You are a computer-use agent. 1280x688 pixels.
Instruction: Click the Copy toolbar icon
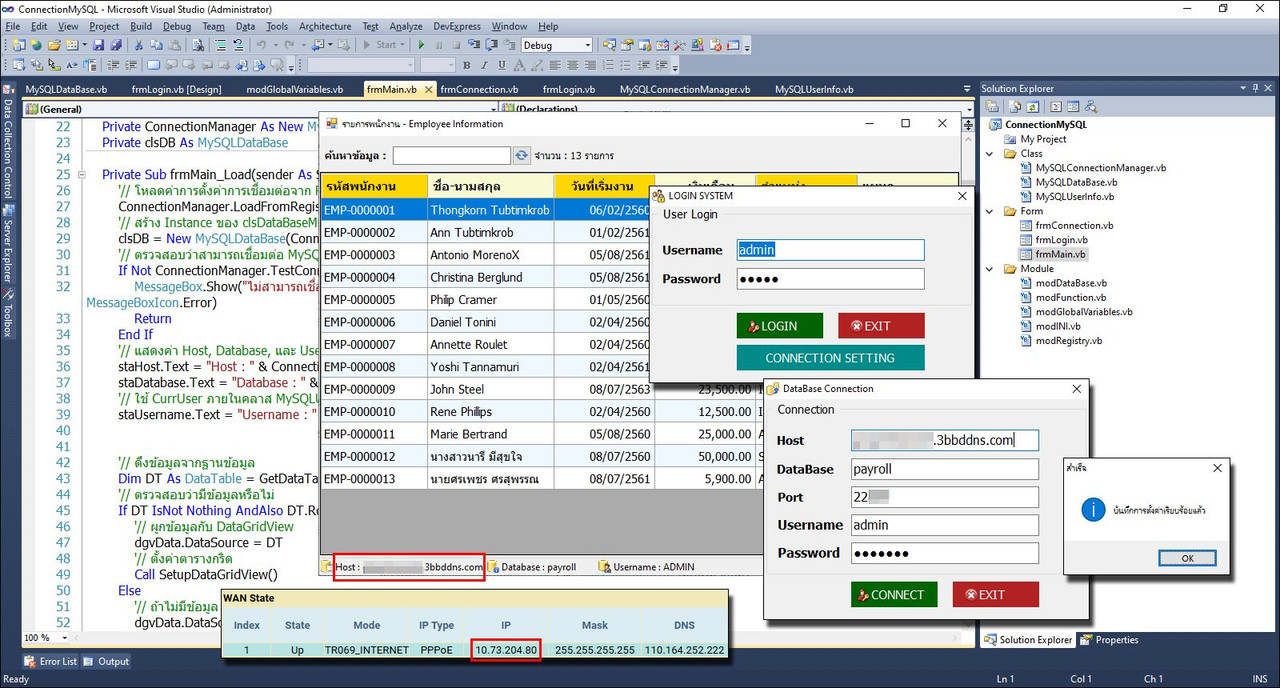click(x=157, y=45)
